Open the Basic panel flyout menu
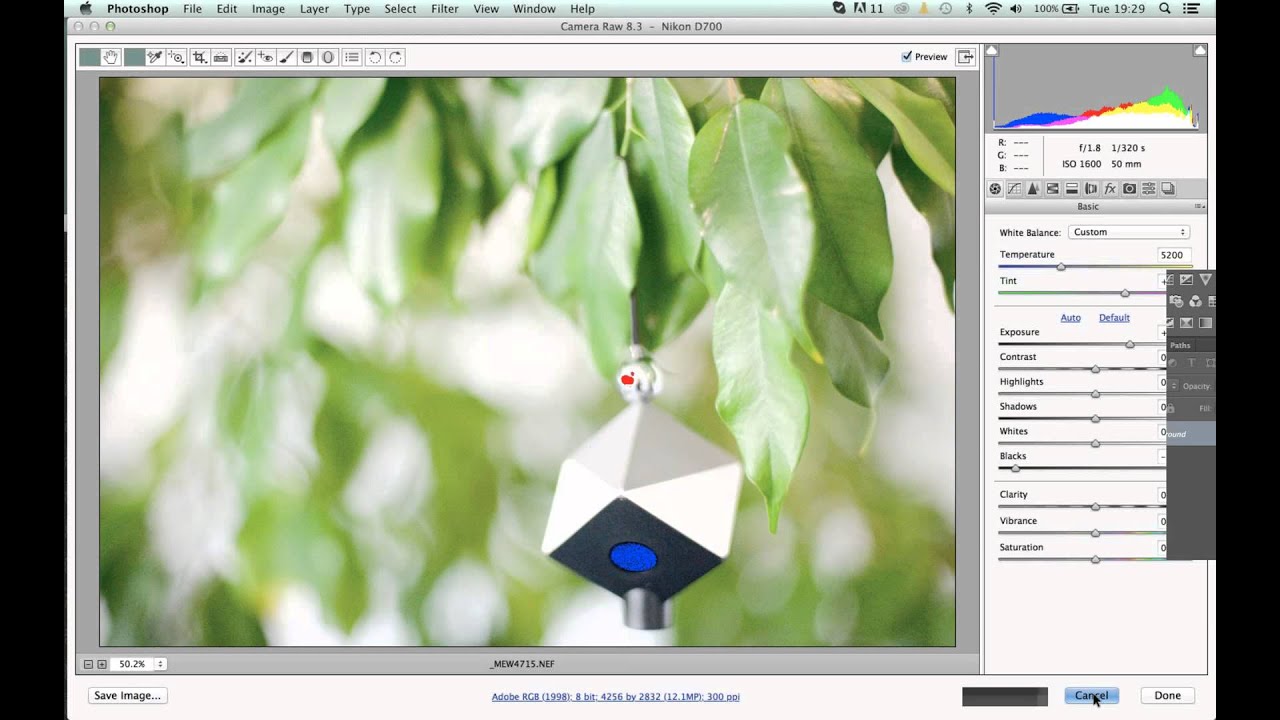 [x=1199, y=206]
